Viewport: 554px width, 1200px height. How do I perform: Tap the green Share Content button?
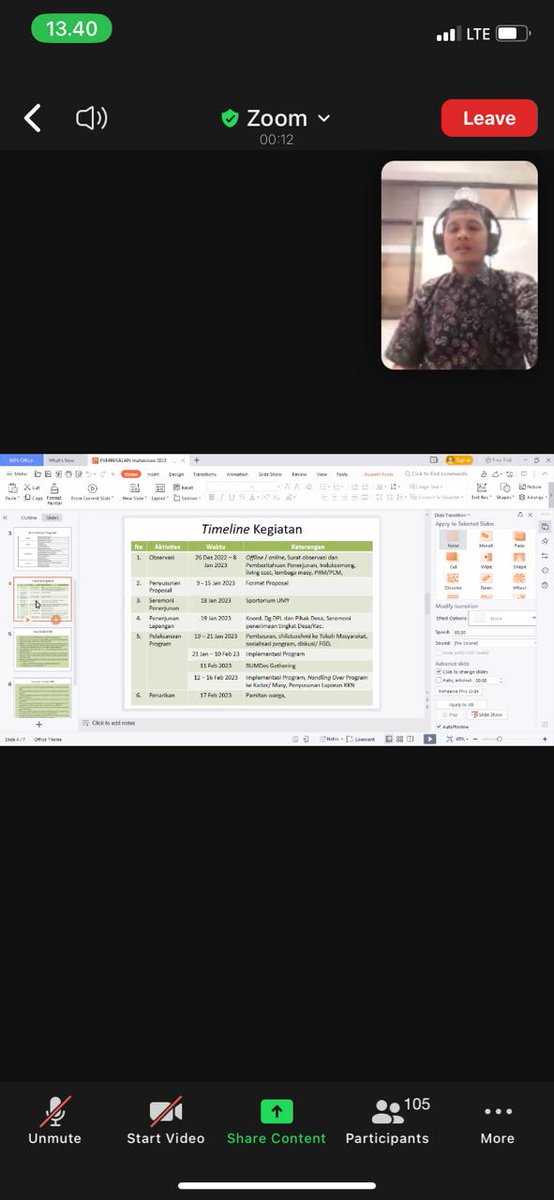276,1120
